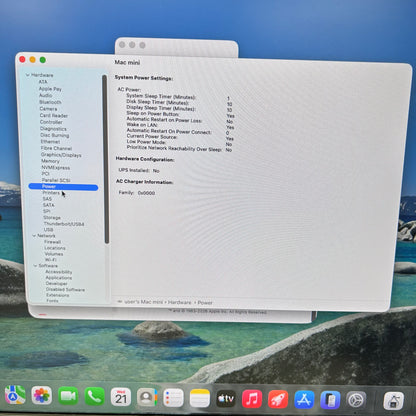Click the sidebar vertical scrollbar
Image resolution: width=416 pixels, height=416 pixels.
[x=105, y=159]
